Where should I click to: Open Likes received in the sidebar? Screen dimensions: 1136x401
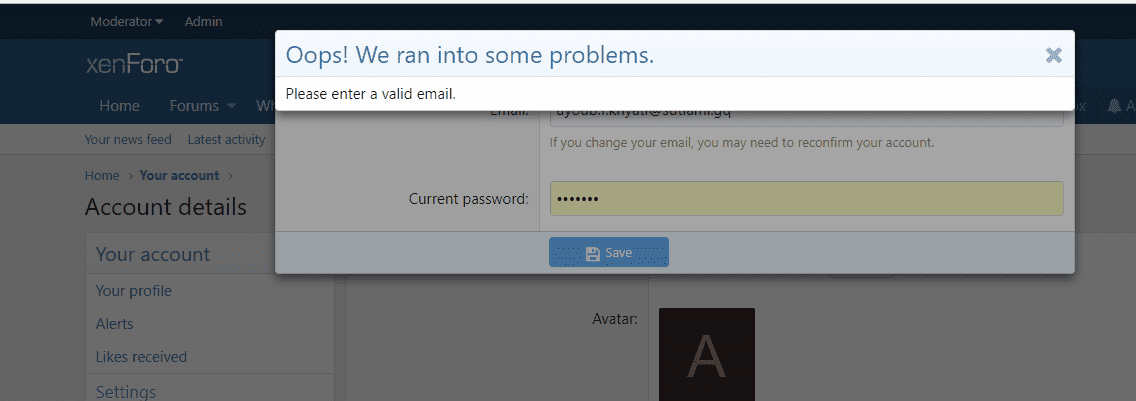click(x=141, y=357)
